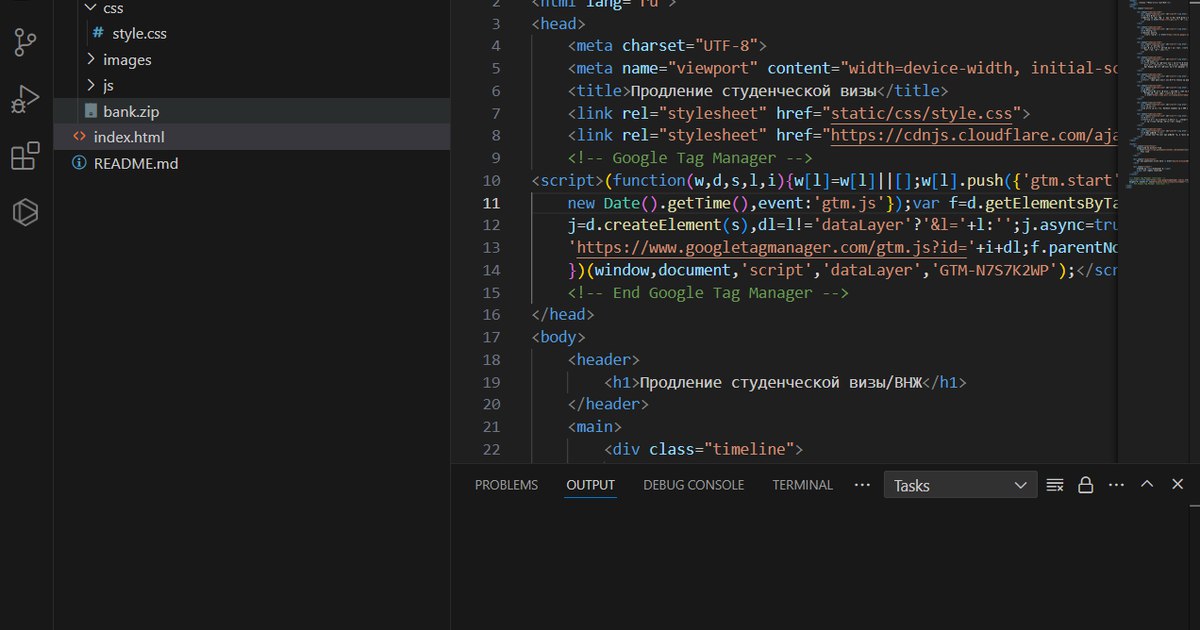Image resolution: width=1200 pixels, height=630 pixels.
Task: Open the Source Control view
Action: point(25,43)
